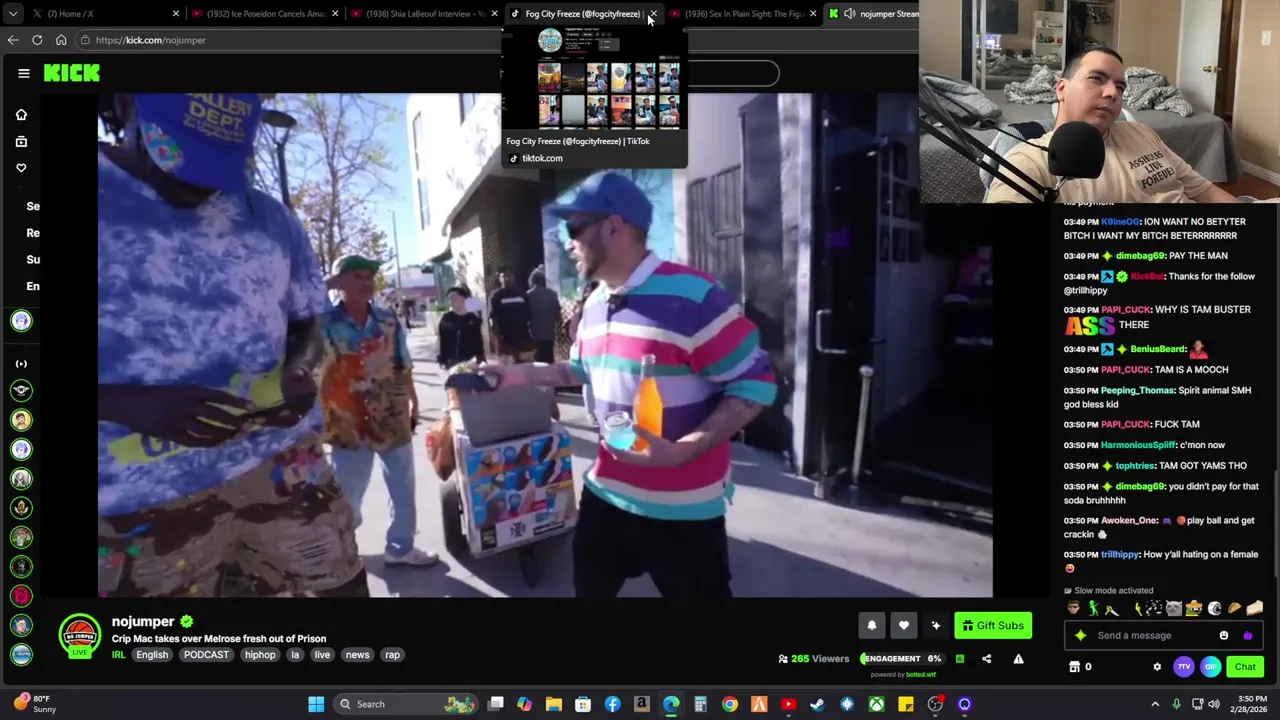The width and height of the screenshot is (1280, 720).
Task: Open trillhippy username in chat
Action: (1120, 555)
